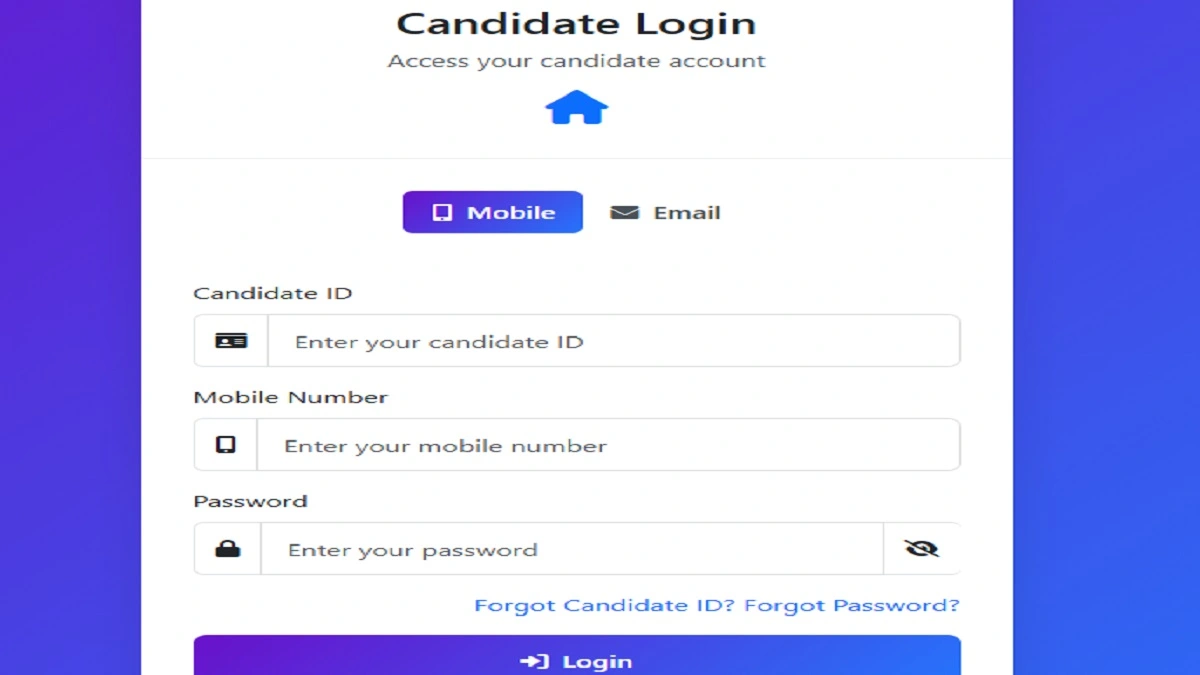1200x675 pixels.
Task: Click the mobile number entry box
Action: click(610, 444)
